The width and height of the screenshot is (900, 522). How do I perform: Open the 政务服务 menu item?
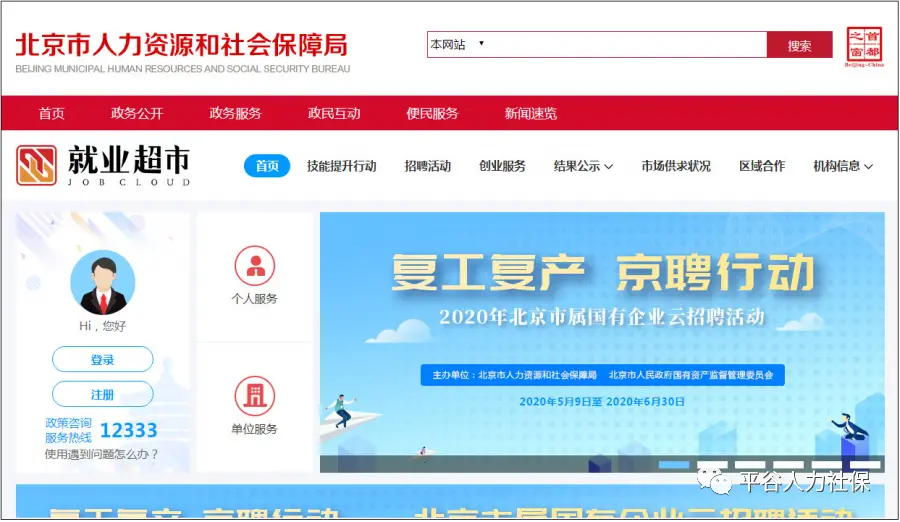(x=235, y=113)
